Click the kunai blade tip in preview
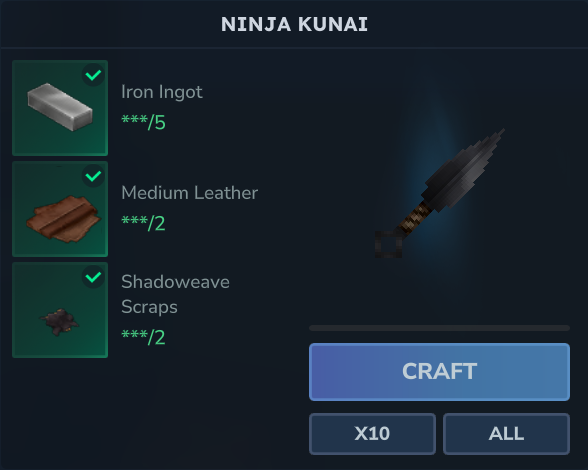Viewport: 588px width, 470px height. pos(500,134)
